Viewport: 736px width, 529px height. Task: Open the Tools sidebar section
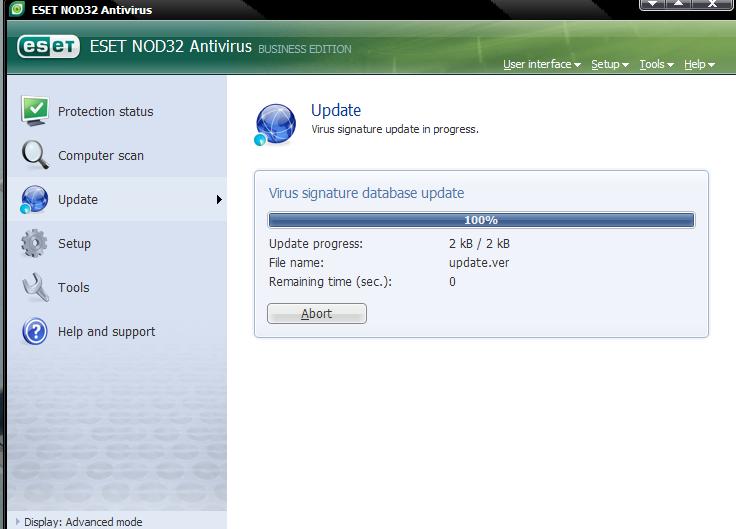click(x=117, y=287)
